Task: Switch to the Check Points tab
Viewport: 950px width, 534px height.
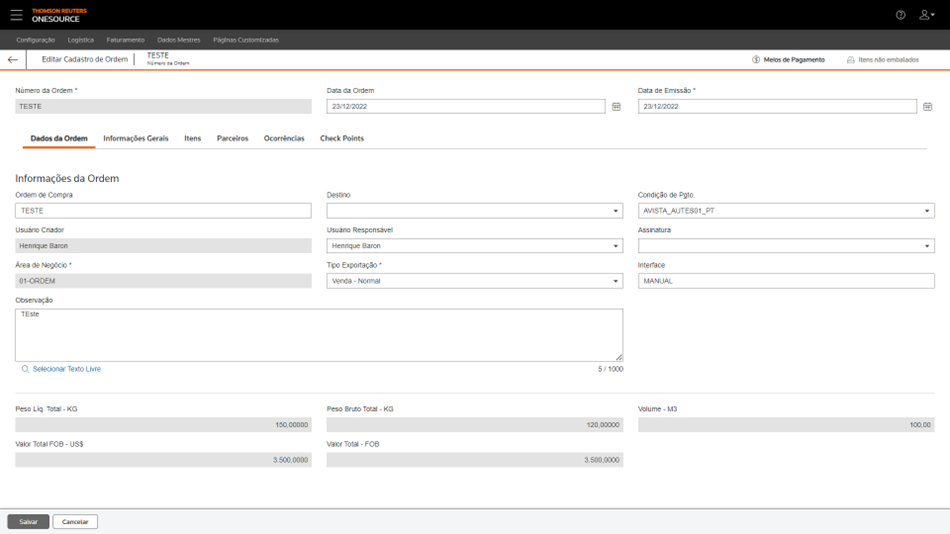Action: click(342, 139)
